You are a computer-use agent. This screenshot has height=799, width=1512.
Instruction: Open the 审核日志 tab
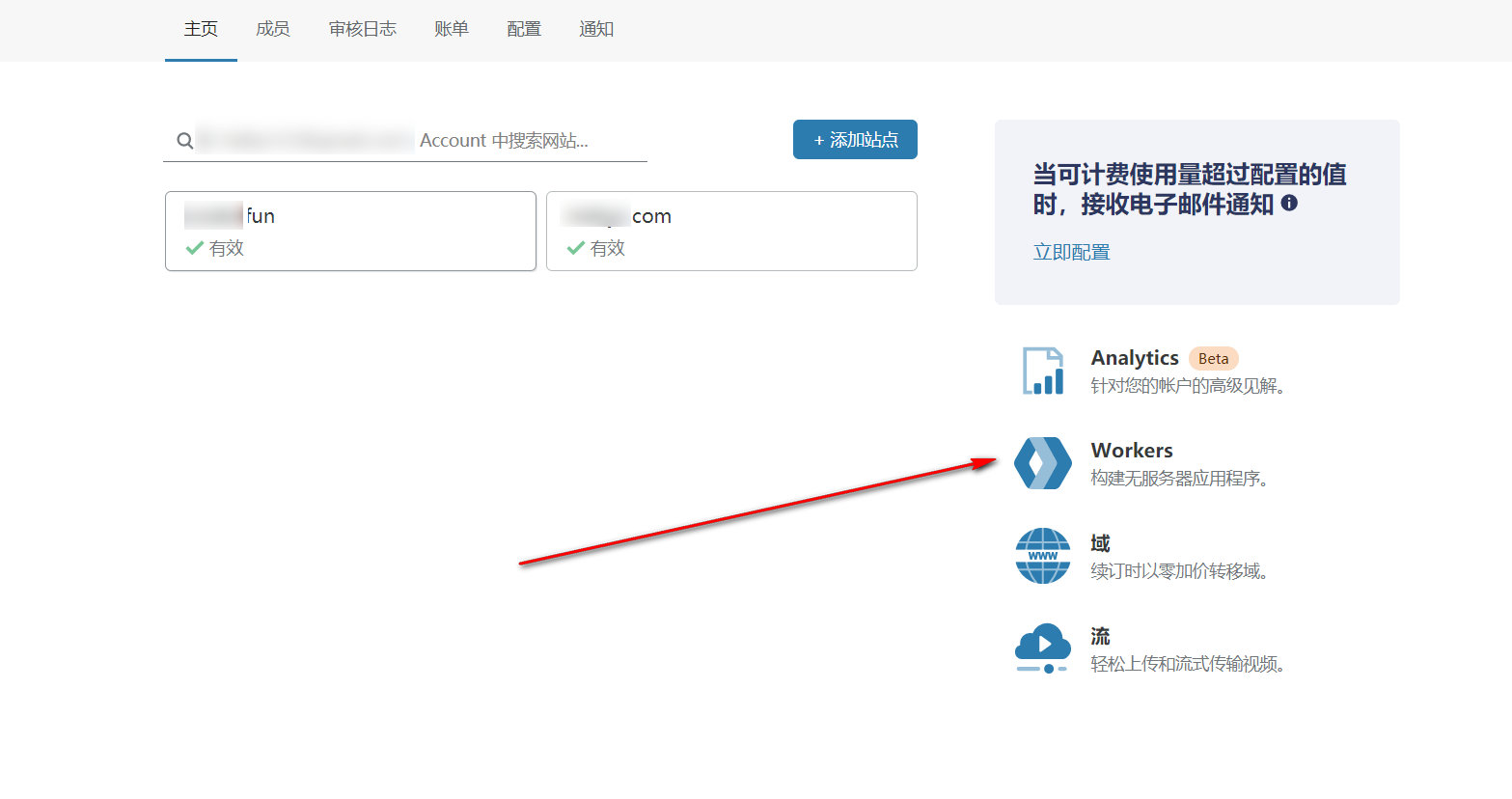[363, 30]
